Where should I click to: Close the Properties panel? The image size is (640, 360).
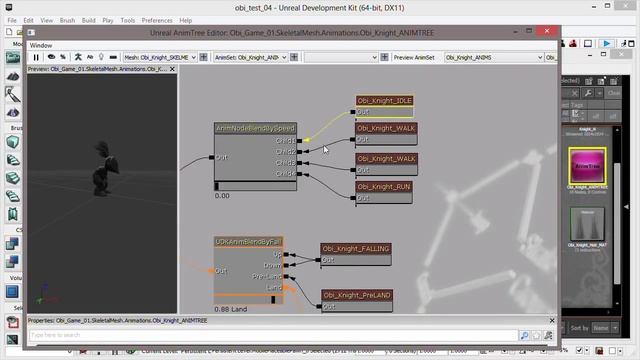point(552,320)
